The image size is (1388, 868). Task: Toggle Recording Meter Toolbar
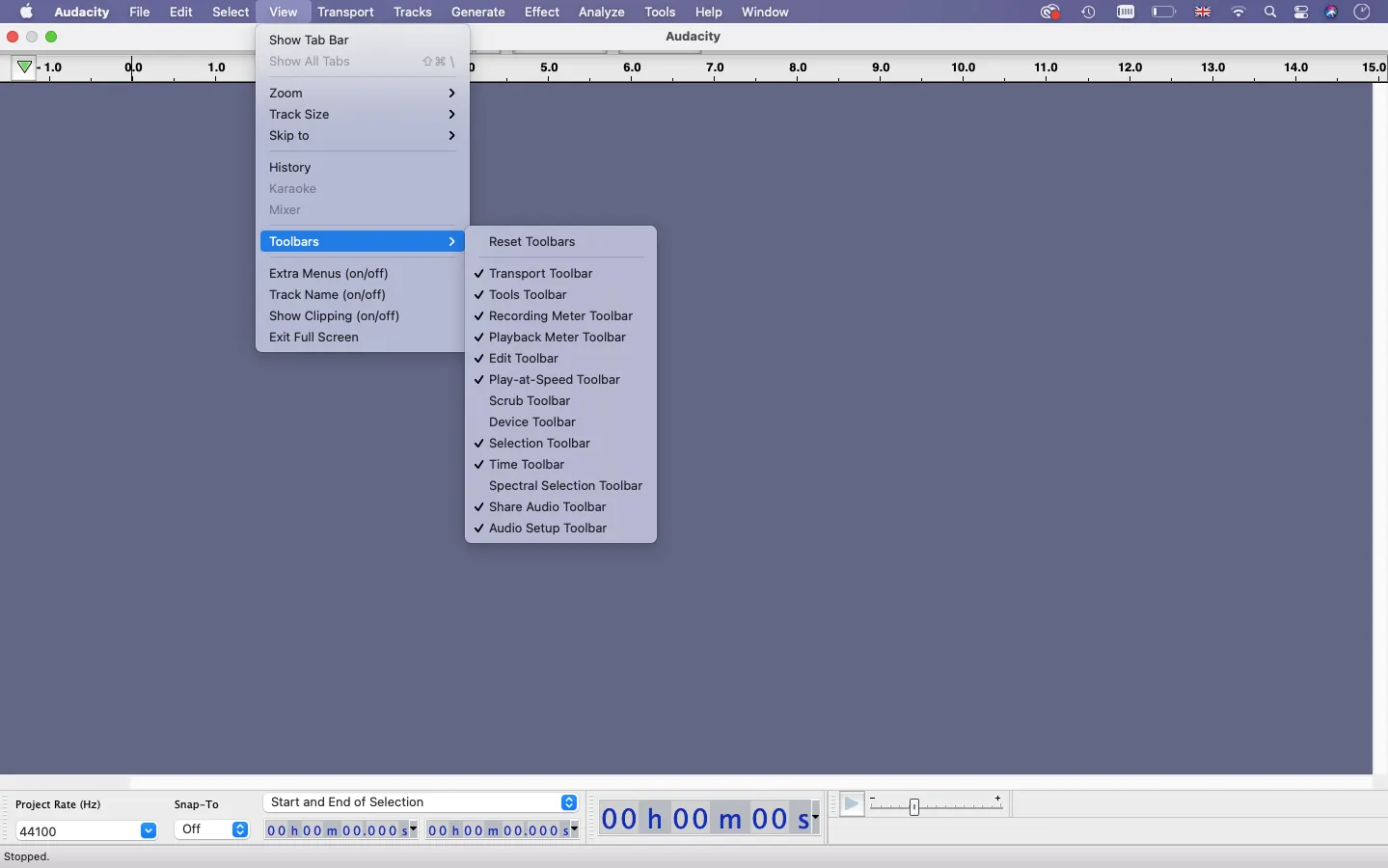pyautogui.click(x=561, y=316)
